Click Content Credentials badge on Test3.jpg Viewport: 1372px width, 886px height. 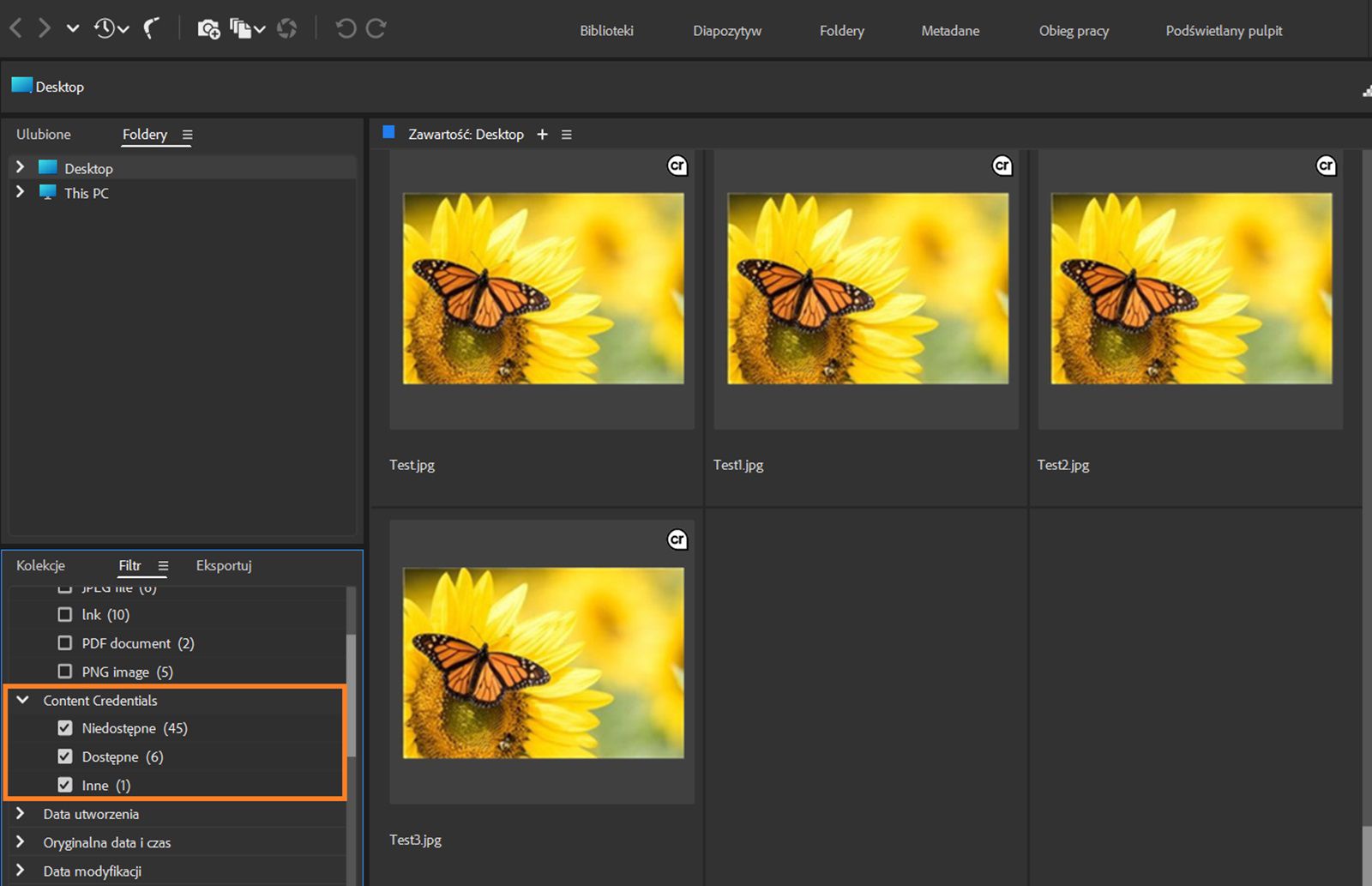(x=677, y=539)
